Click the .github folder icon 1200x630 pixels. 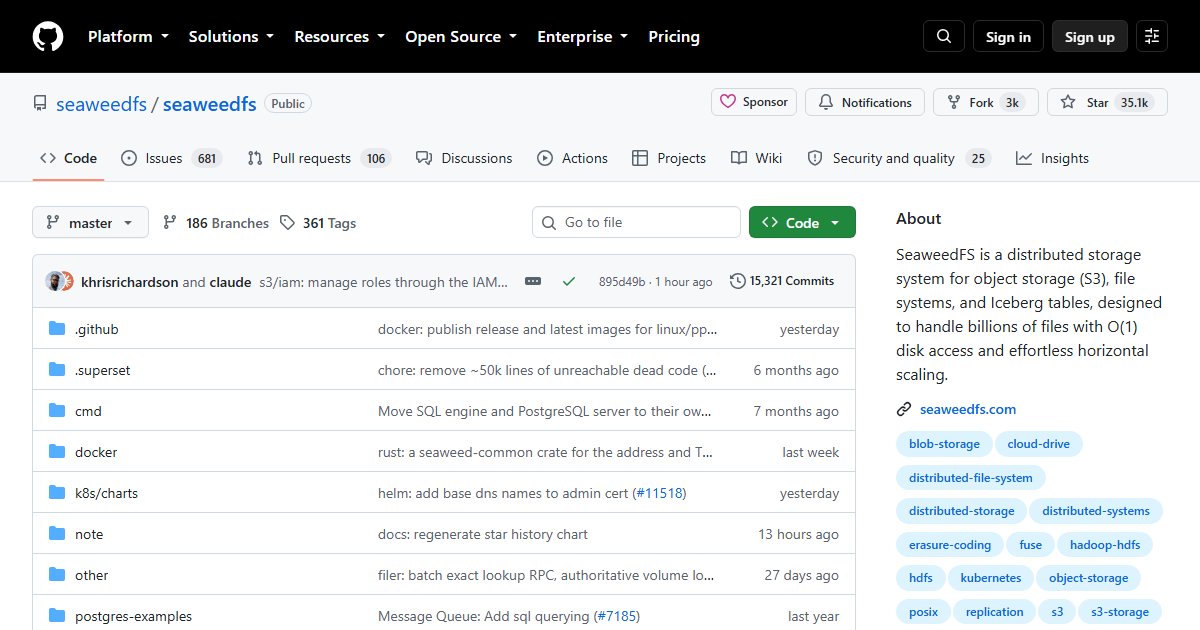point(57,329)
